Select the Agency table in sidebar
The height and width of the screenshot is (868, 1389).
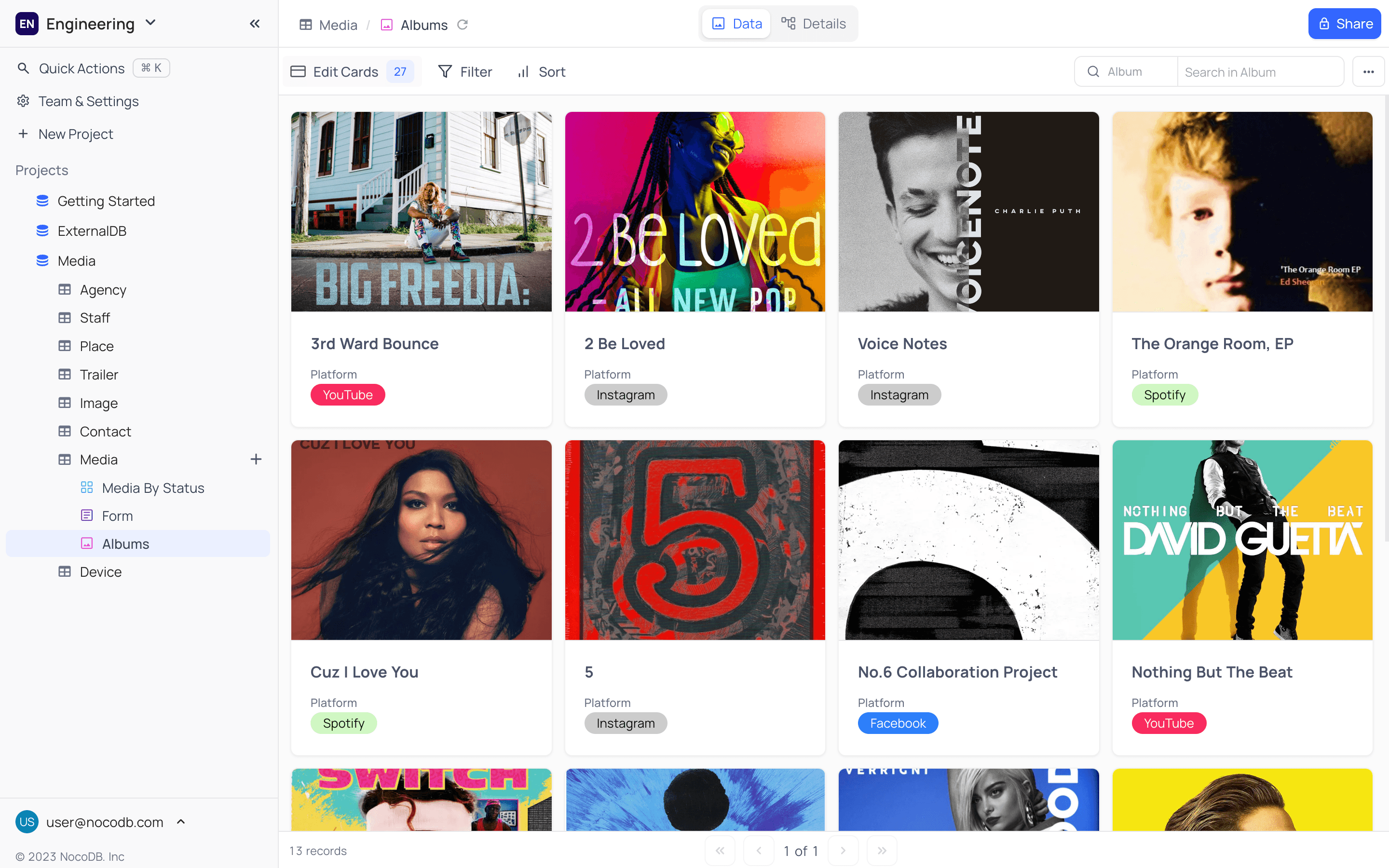point(103,290)
